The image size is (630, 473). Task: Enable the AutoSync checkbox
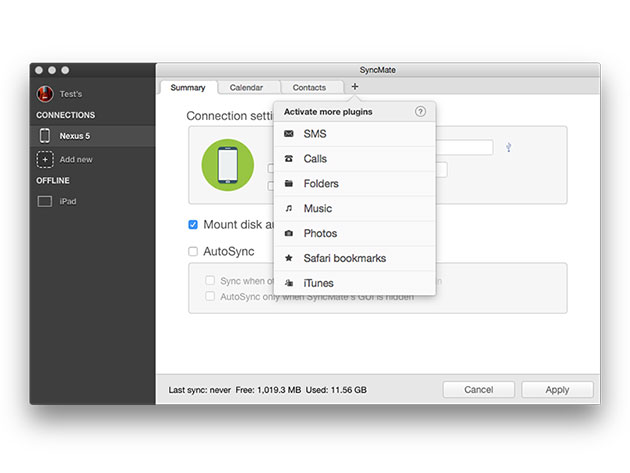(193, 252)
